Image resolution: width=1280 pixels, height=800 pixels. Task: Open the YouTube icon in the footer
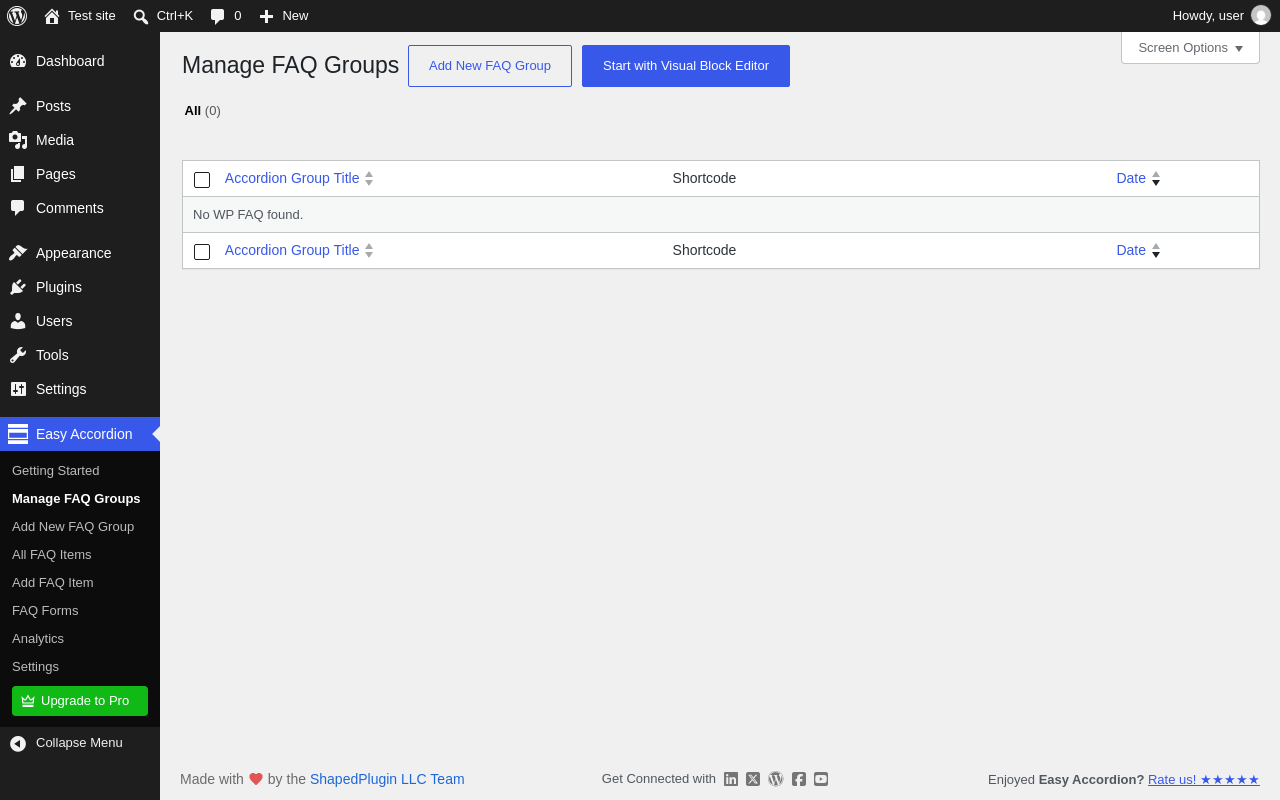pos(821,779)
